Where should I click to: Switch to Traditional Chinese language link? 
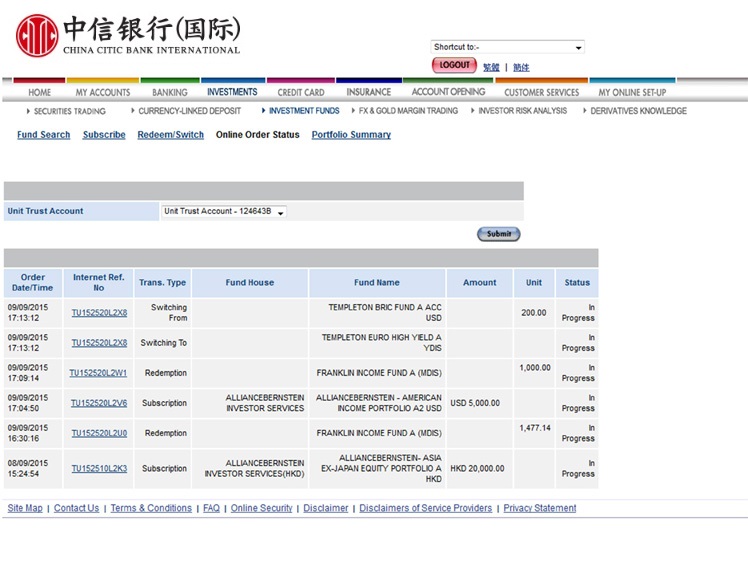(491, 67)
